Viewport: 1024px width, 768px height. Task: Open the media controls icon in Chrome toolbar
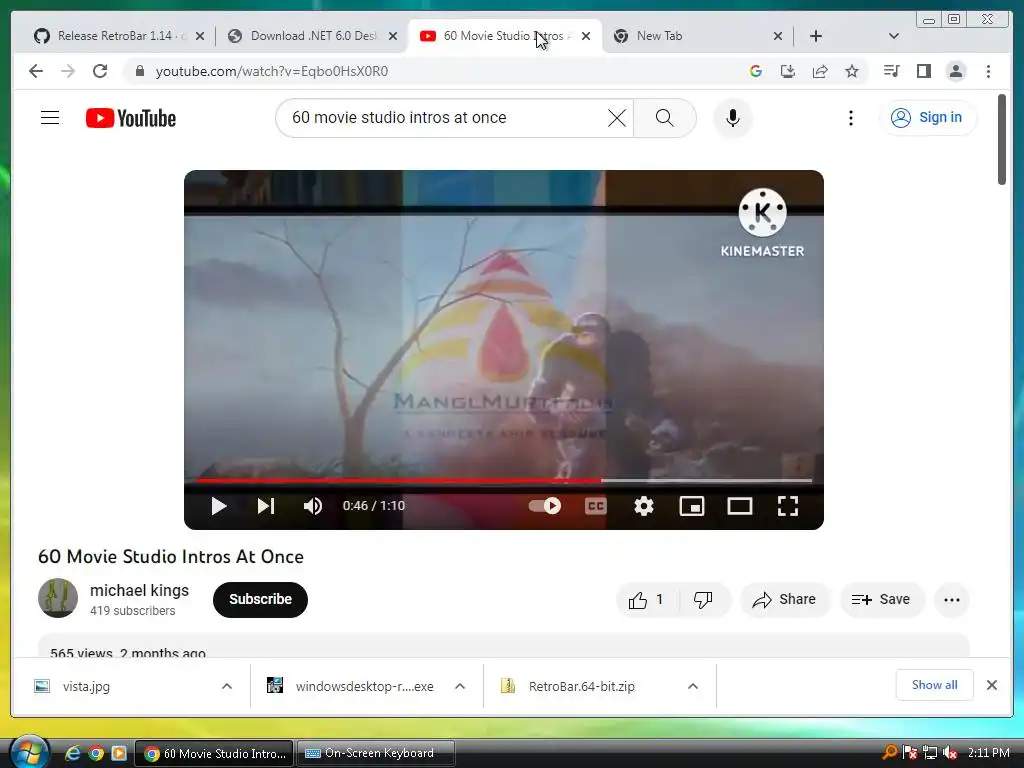pyautogui.click(x=891, y=71)
